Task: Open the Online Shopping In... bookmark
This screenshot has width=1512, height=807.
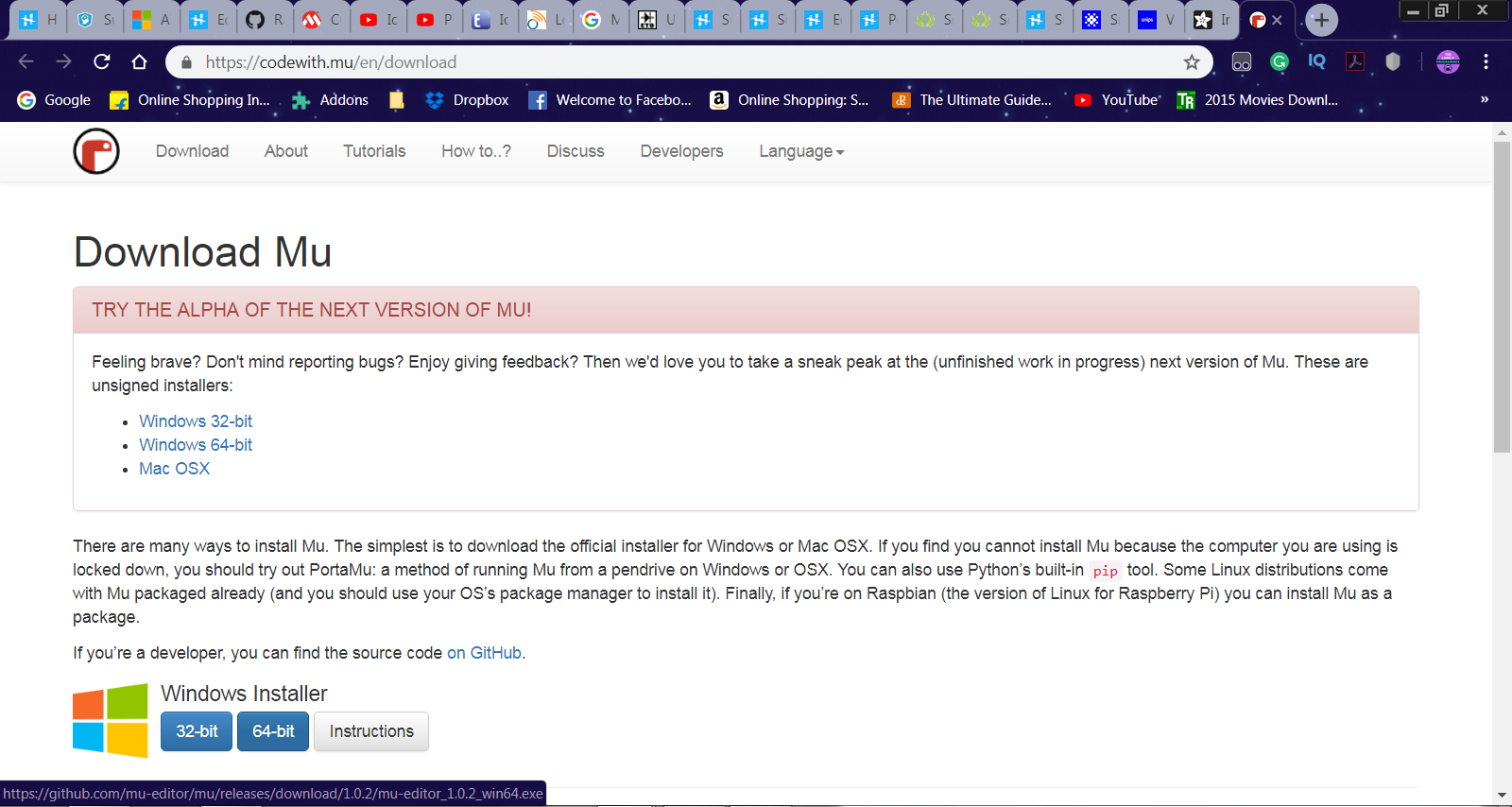Action: [190, 100]
